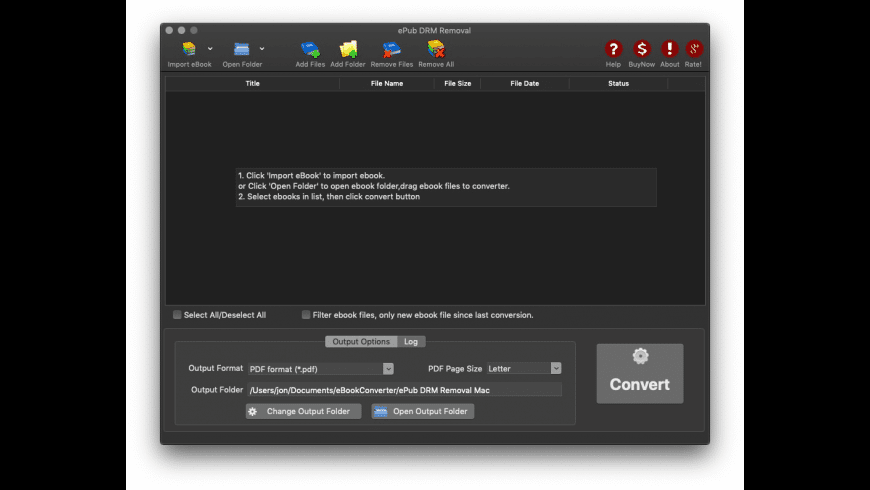Image resolution: width=870 pixels, height=490 pixels.
Task: Sort by the Title column header
Action: (252, 83)
